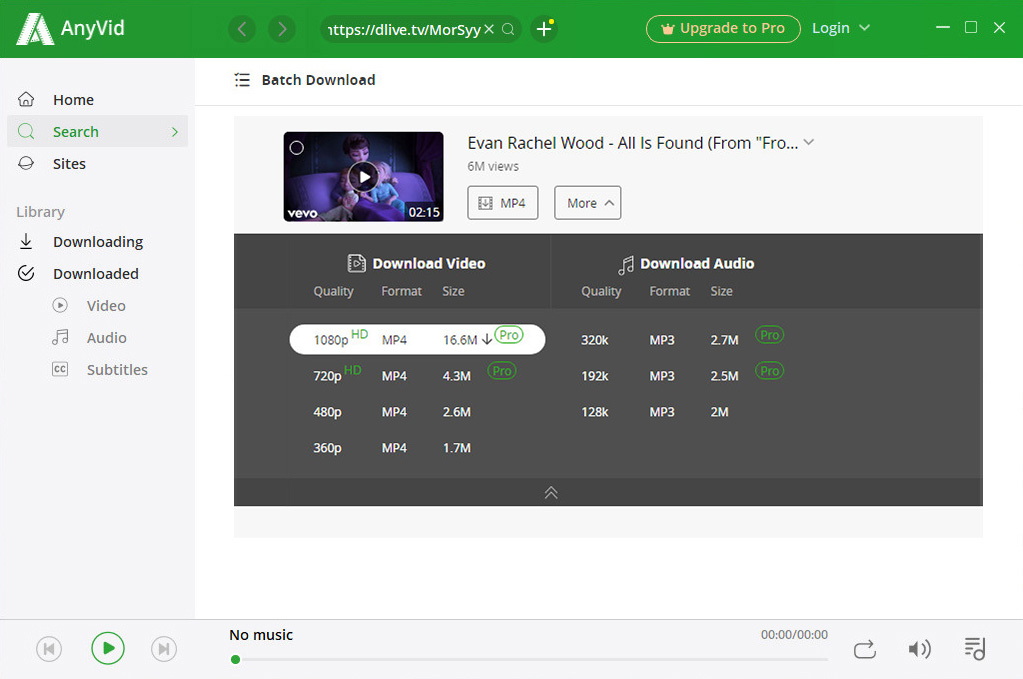Screen dimensions: 1023x679
Task: Play the video thumbnail preview
Action: click(363, 177)
